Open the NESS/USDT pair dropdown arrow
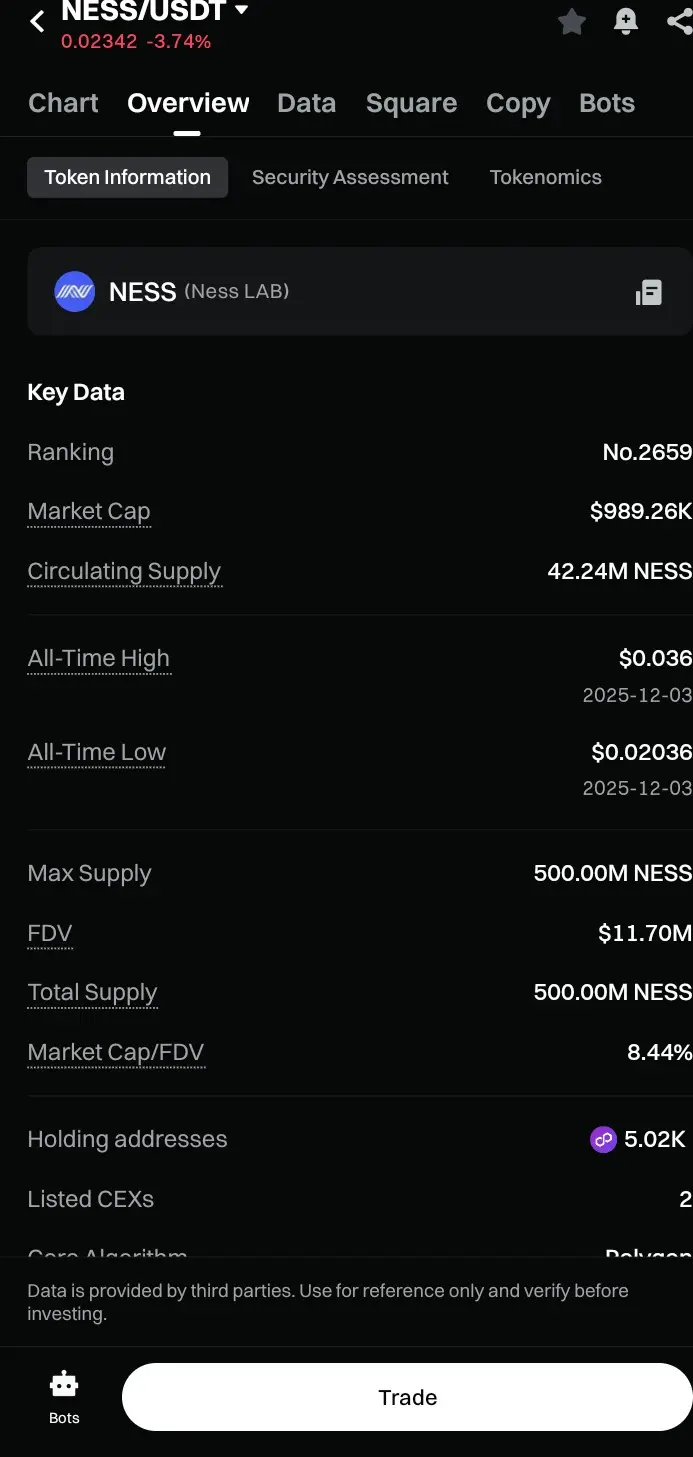This screenshot has height=1457, width=693. click(241, 11)
